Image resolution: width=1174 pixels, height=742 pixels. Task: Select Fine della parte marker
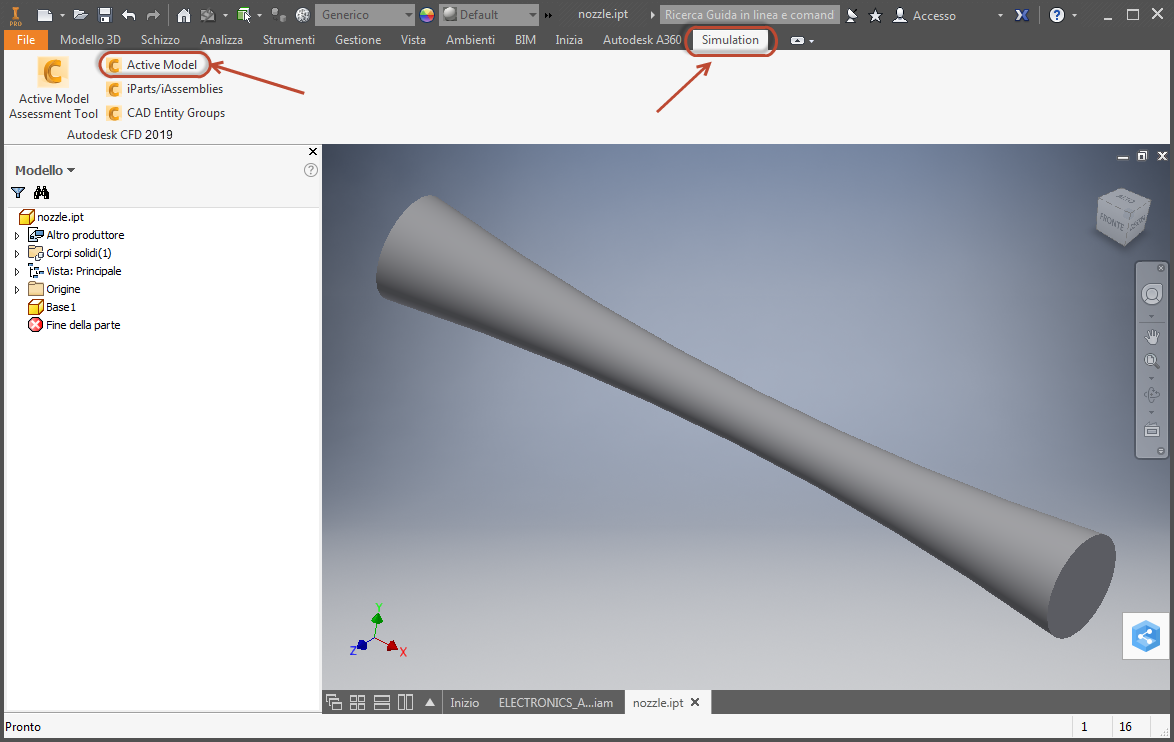click(74, 325)
